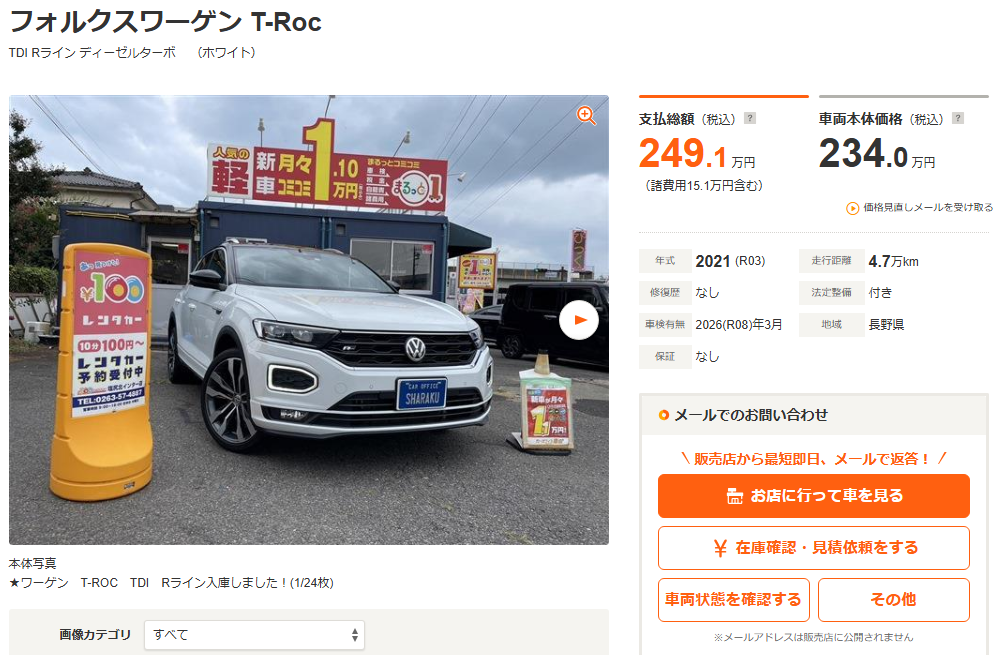
Task: Click the main T-Roc car photo
Action: click(x=309, y=320)
